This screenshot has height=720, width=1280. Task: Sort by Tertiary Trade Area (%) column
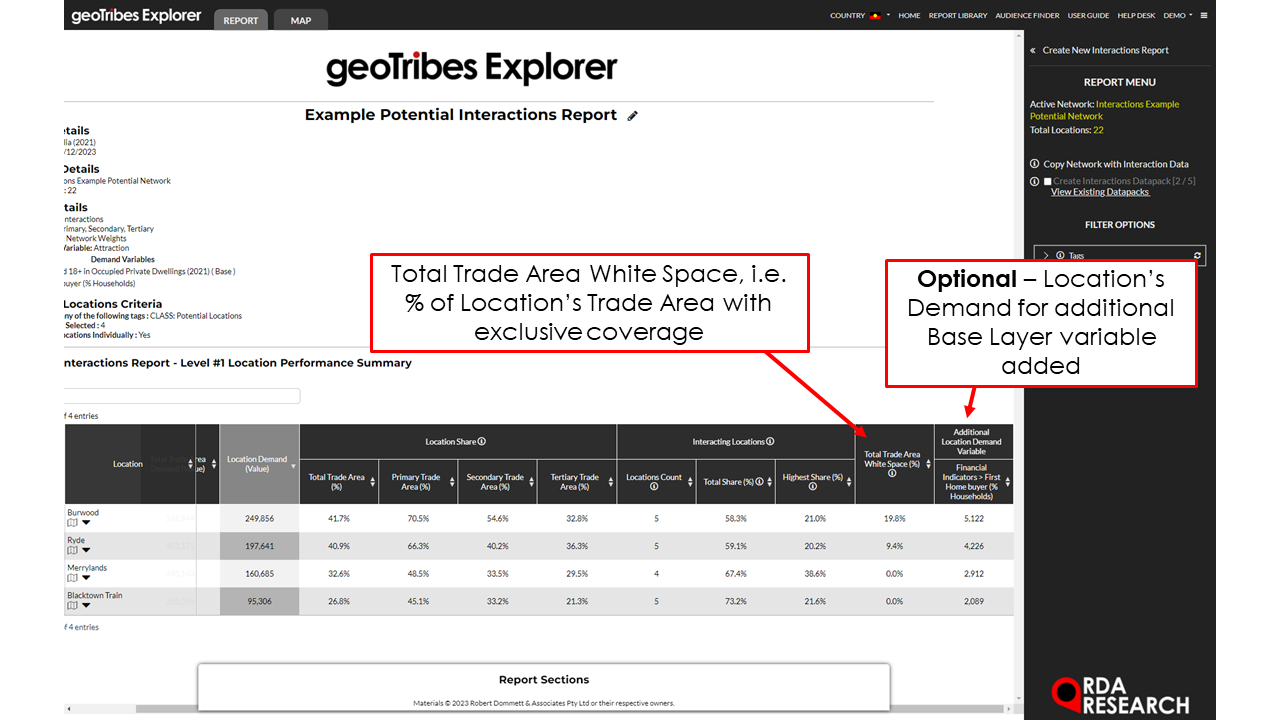611,482
